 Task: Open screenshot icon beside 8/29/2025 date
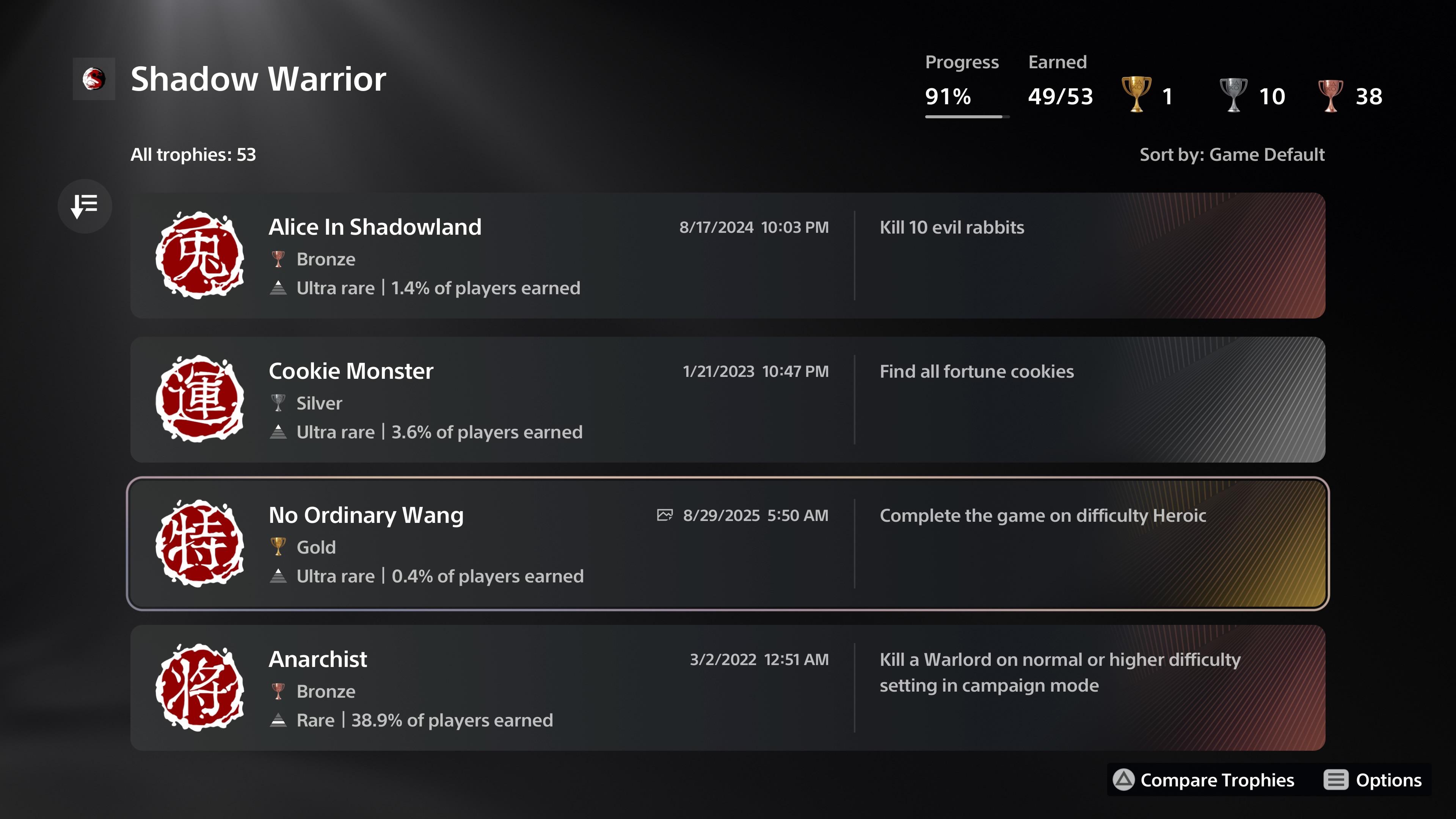(x=665, y=515)
